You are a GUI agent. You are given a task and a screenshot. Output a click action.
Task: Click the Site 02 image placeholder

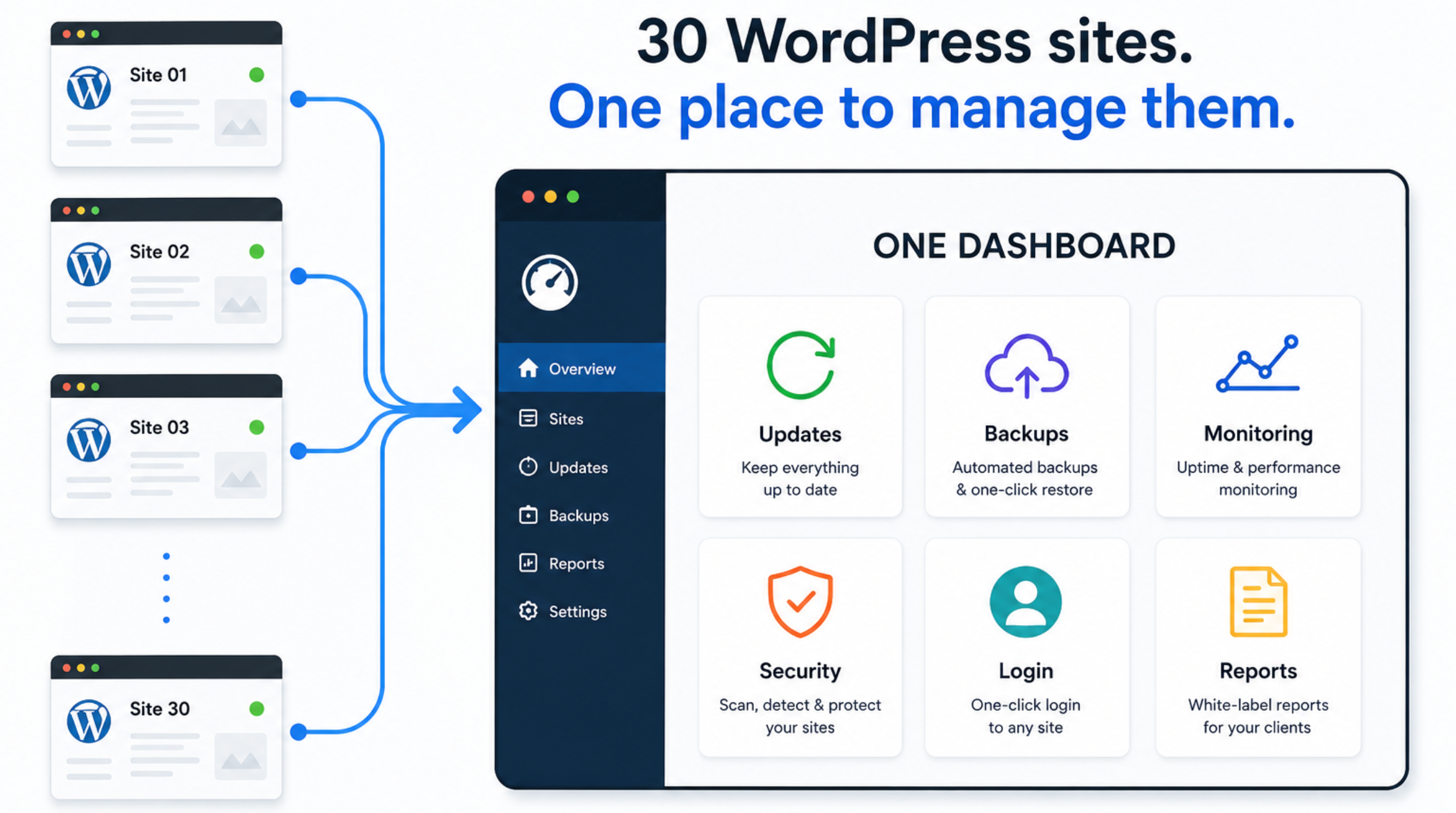240,300
